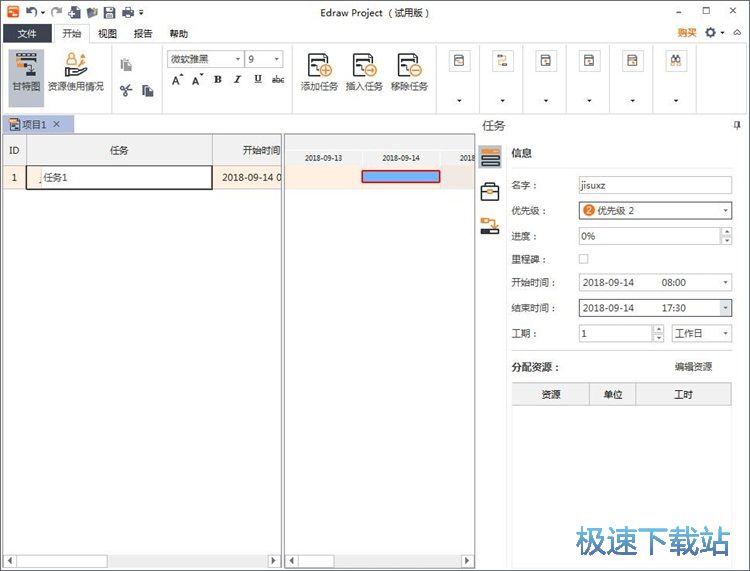
Task: Click the blue Gantt bar for 任务1
Action: coord(400,177)
